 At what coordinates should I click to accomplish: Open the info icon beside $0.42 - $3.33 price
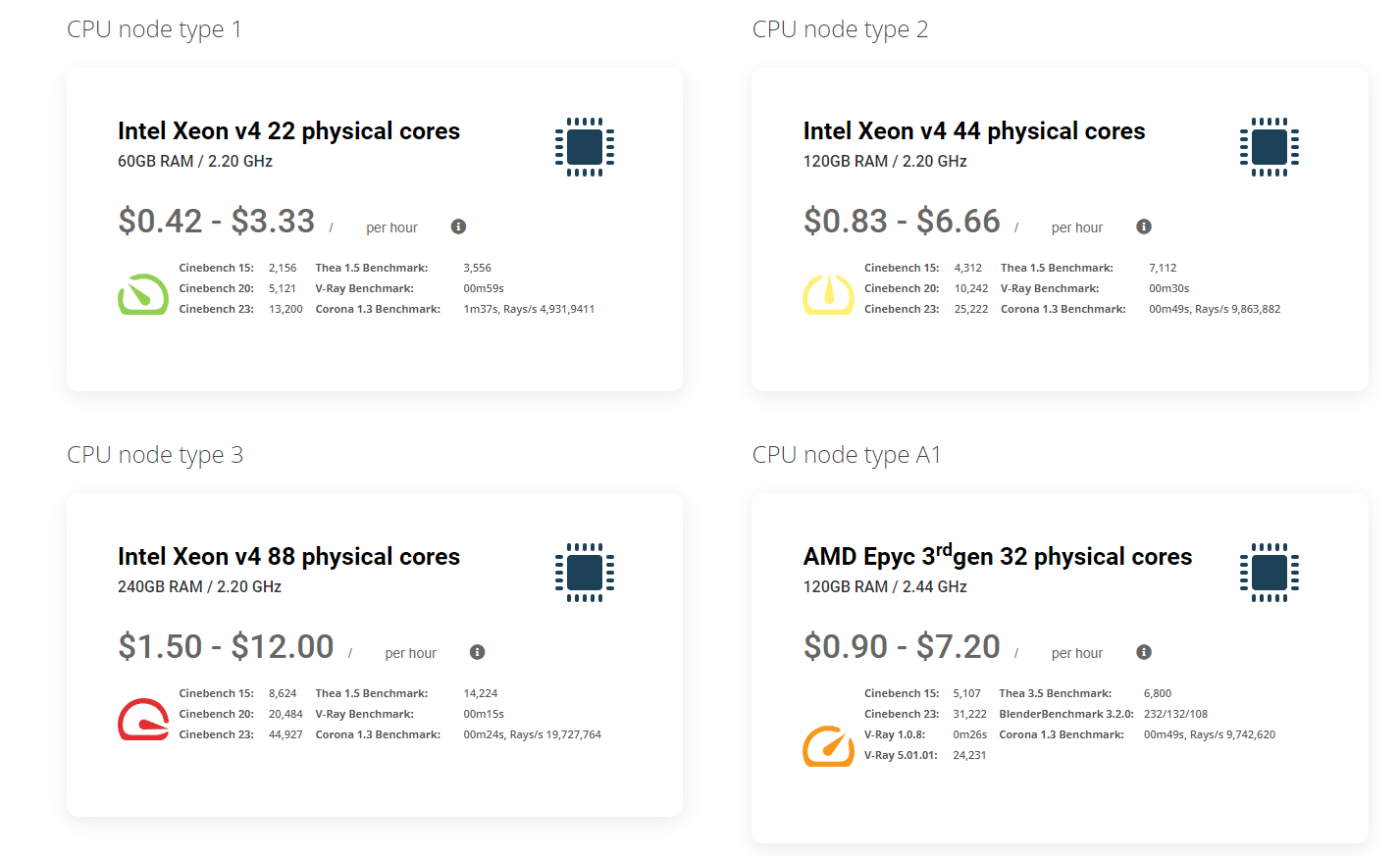pyautogui.click(x=458, y=227)
